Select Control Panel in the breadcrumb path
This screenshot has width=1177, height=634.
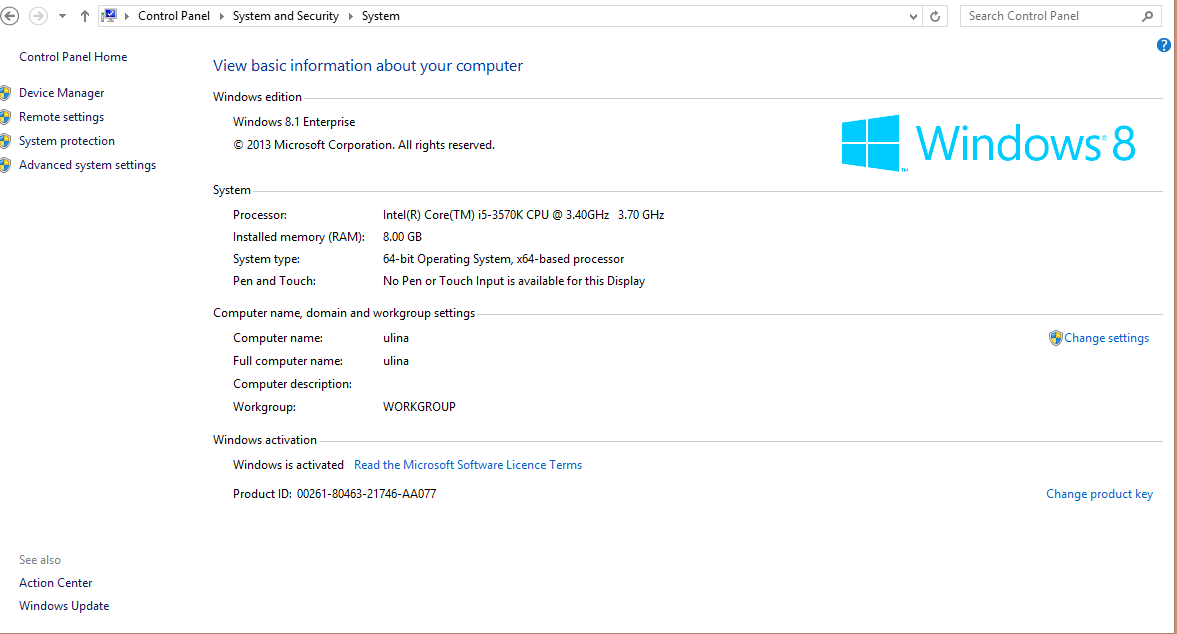click(173, 16)
